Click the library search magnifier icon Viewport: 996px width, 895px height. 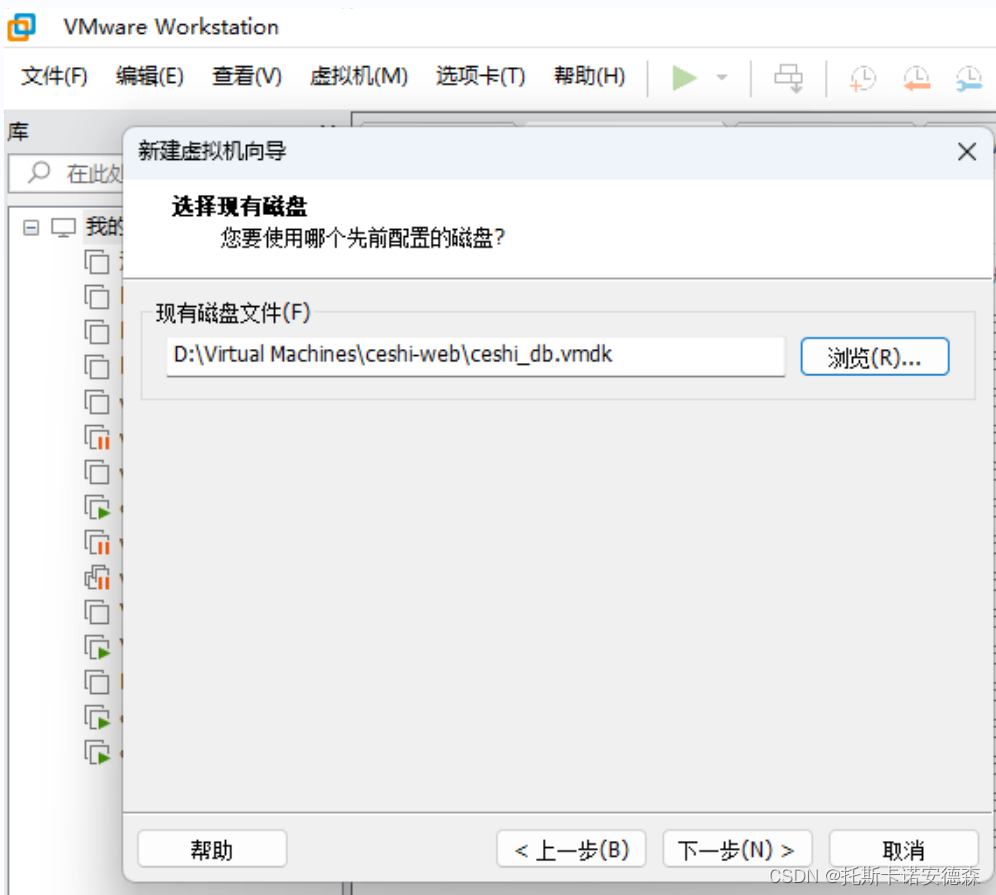tap(39, 172)
